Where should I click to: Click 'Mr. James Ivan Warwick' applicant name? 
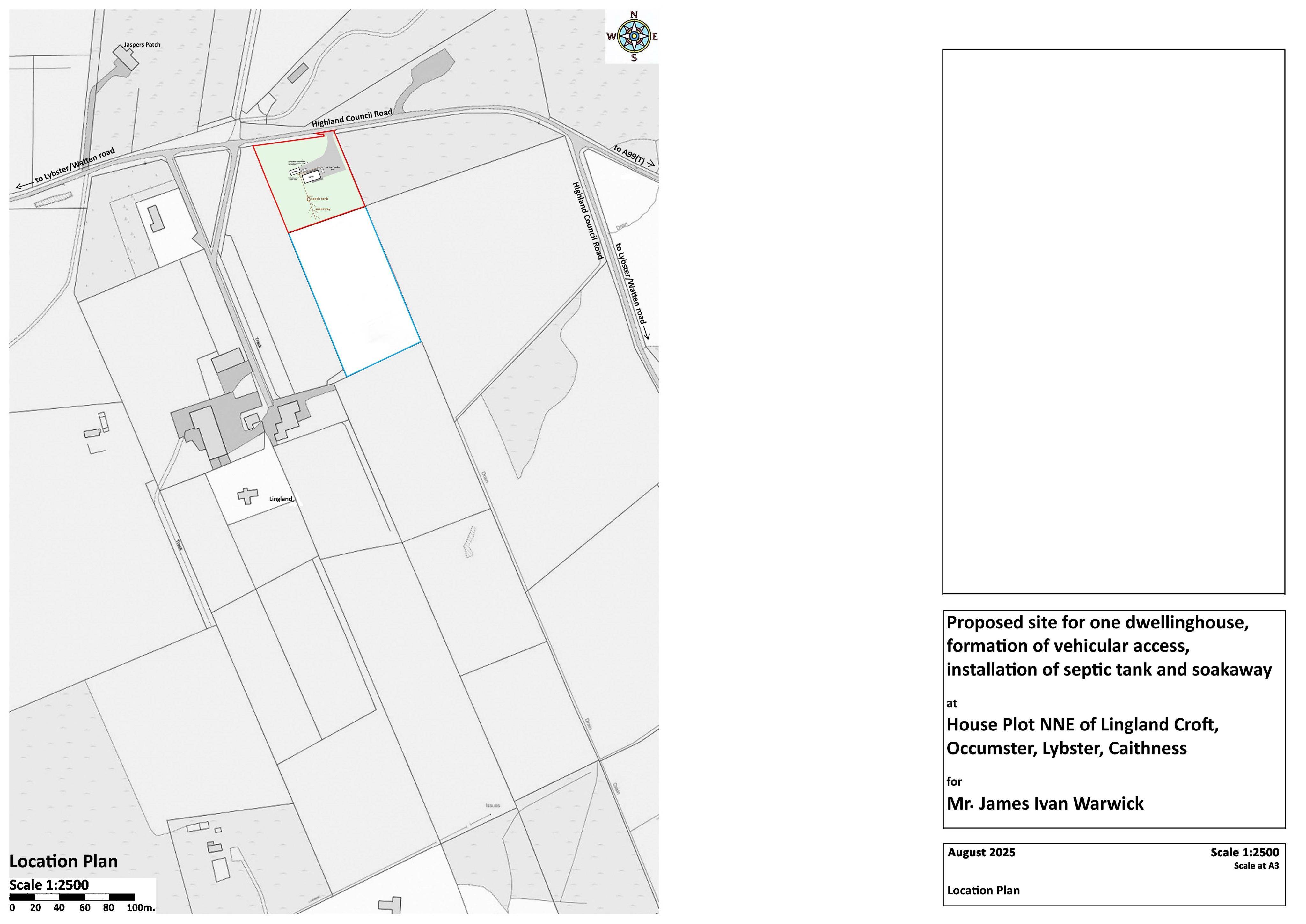[x=1045, y=803]
